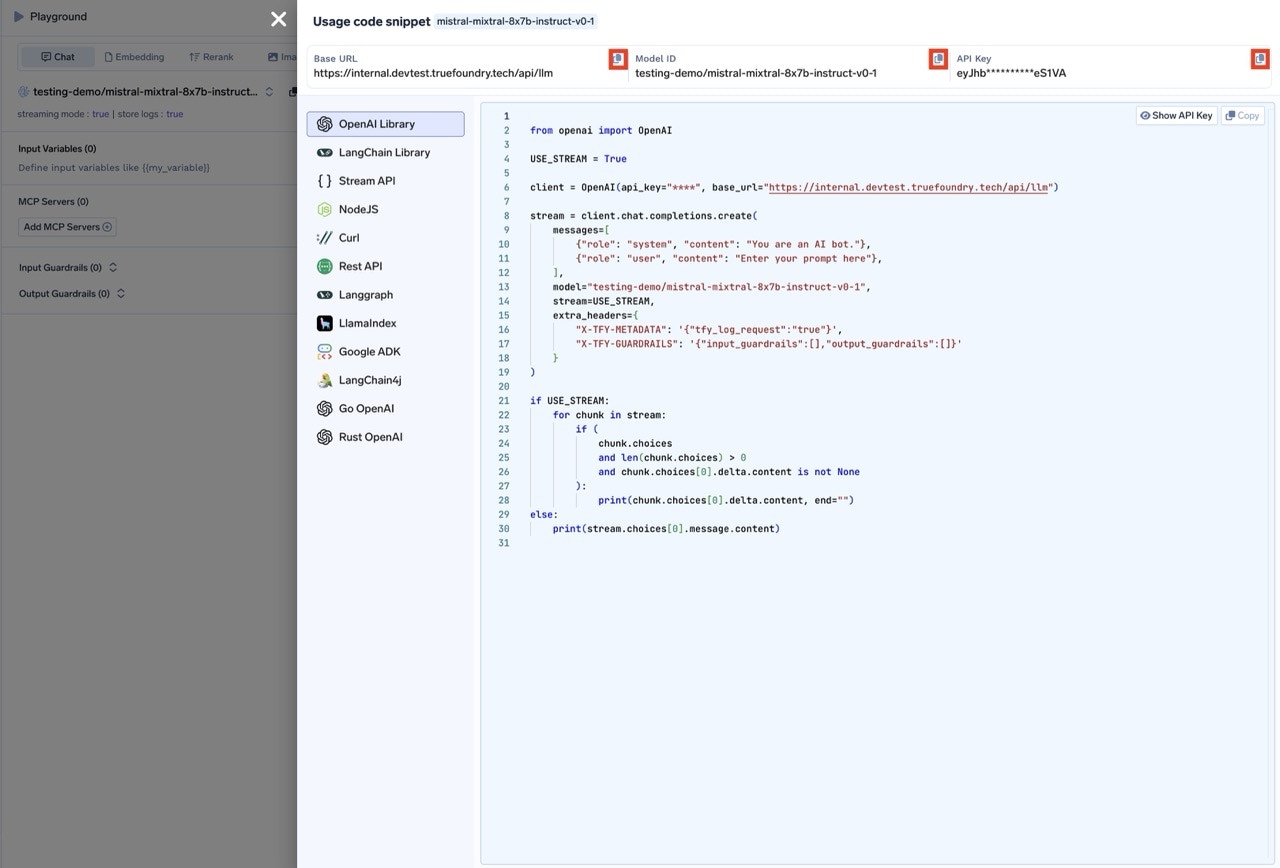Viewport: 1280px width, 868px height.
Task: Click the Playground heading
Action: pyautogui.click(x=58, y=17)
